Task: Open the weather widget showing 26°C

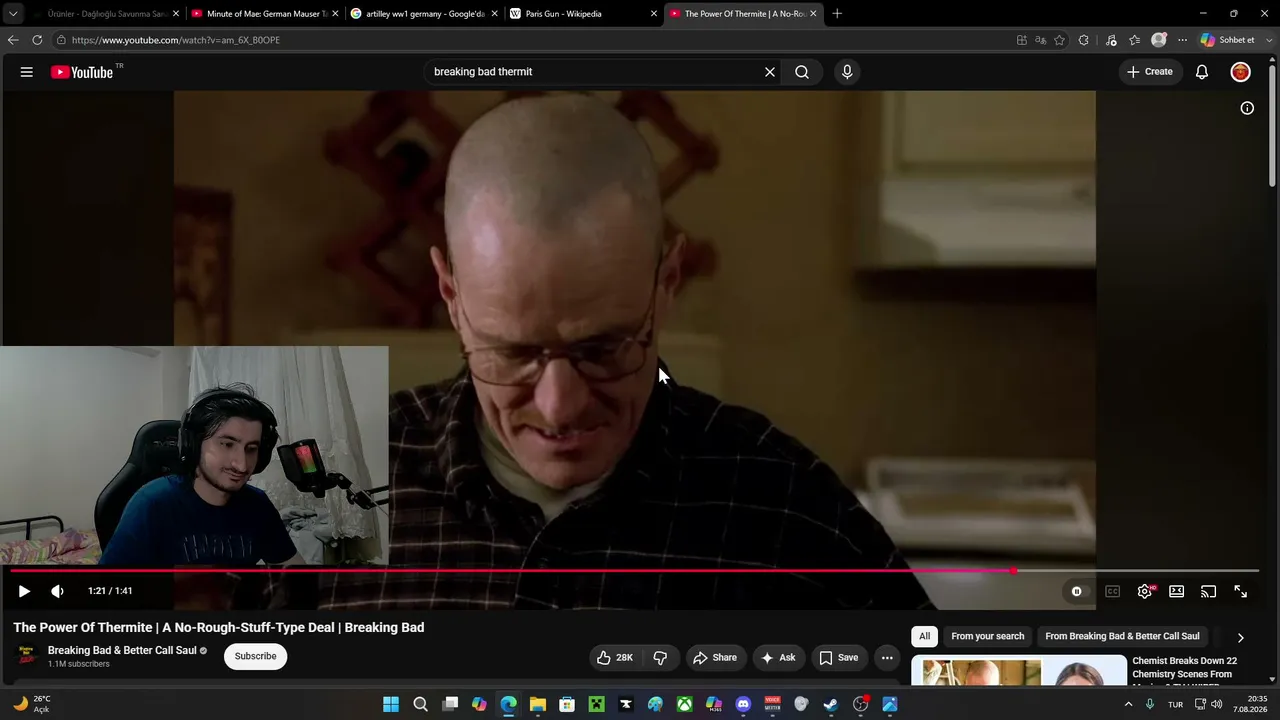Action: click(30, 704)
